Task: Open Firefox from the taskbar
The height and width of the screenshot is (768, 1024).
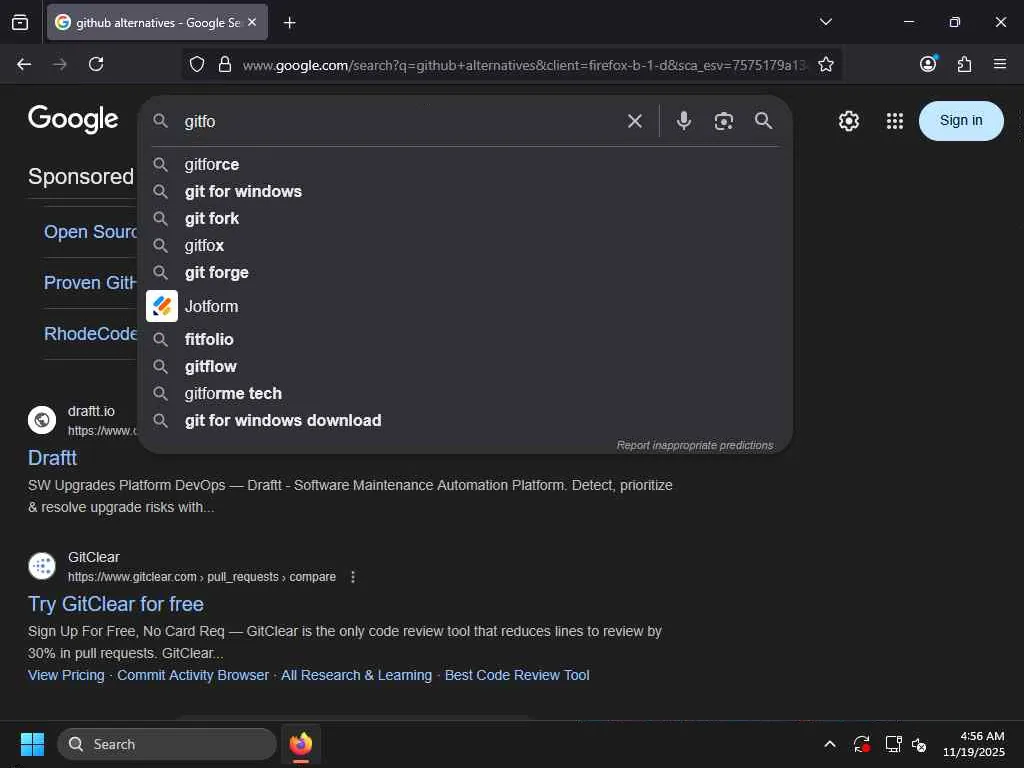Action: click(300, 744)
